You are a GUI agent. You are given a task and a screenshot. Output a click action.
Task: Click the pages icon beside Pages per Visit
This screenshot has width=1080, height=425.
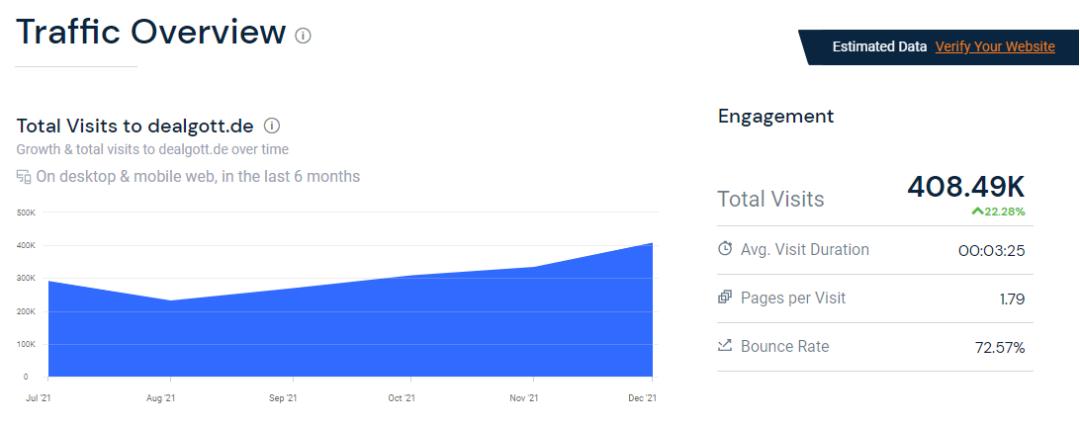tap(726, 298)
